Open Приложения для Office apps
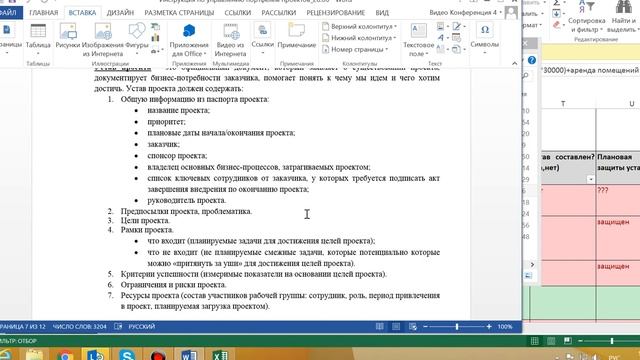This screenshot has width=640, height=360. (189, 40)
